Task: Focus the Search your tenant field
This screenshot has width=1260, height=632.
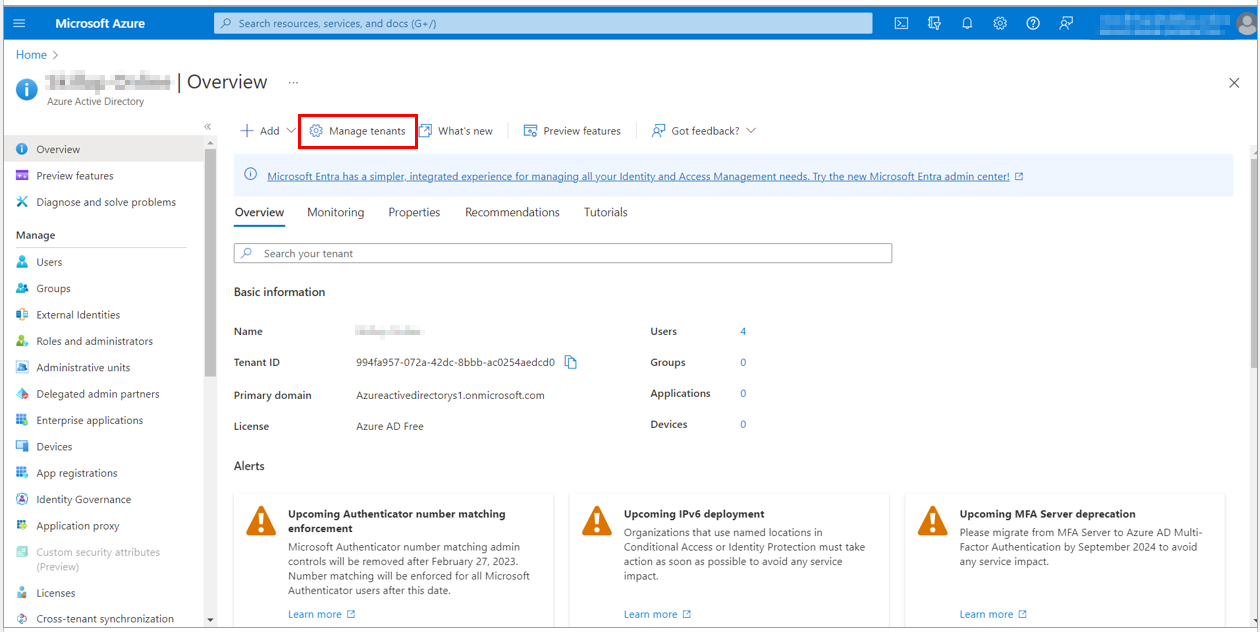Action: coord(563,254)
